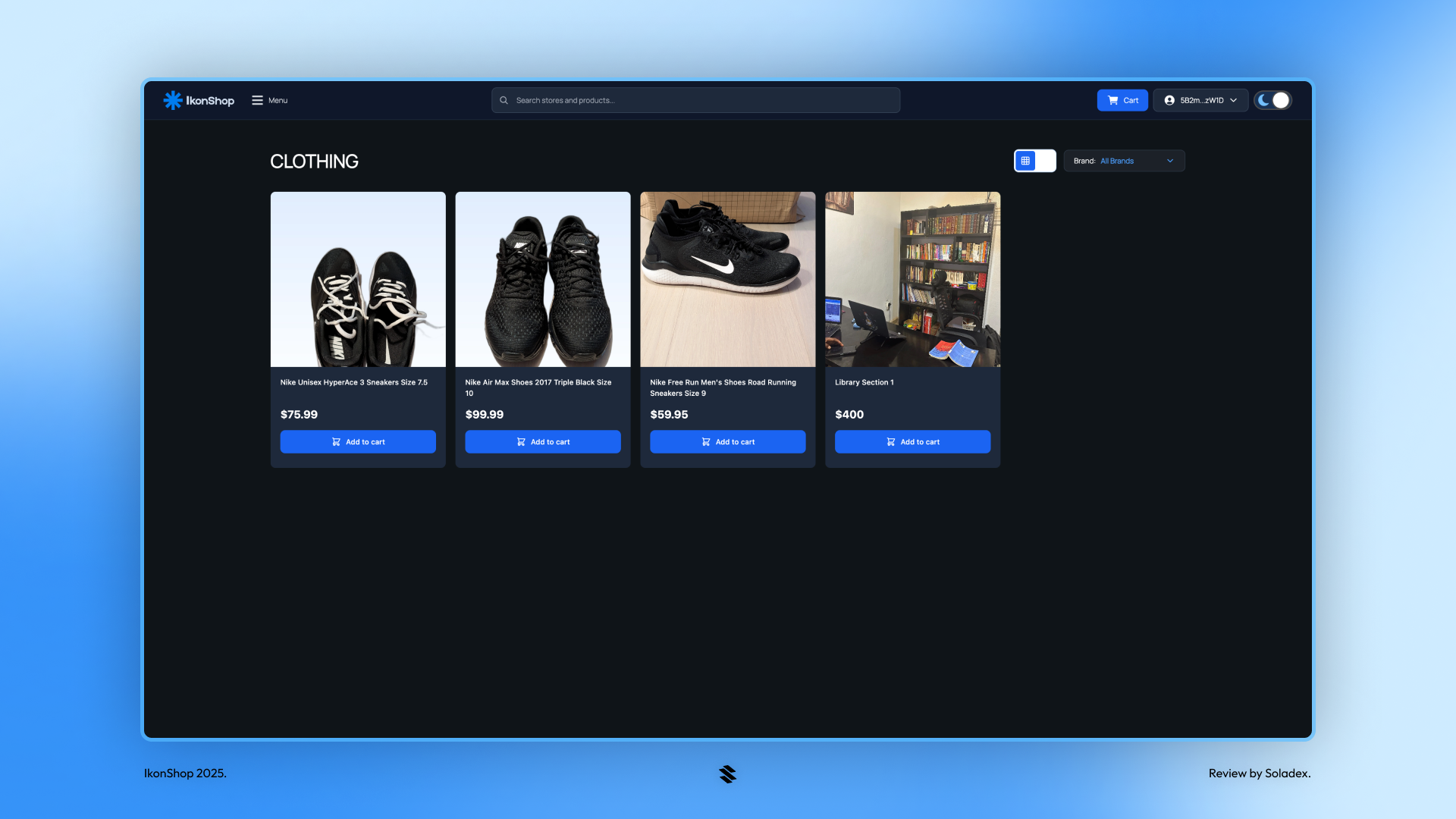Click the $99.99 price
This screenshot has width=1456, height=819.
tap(485, 414)
